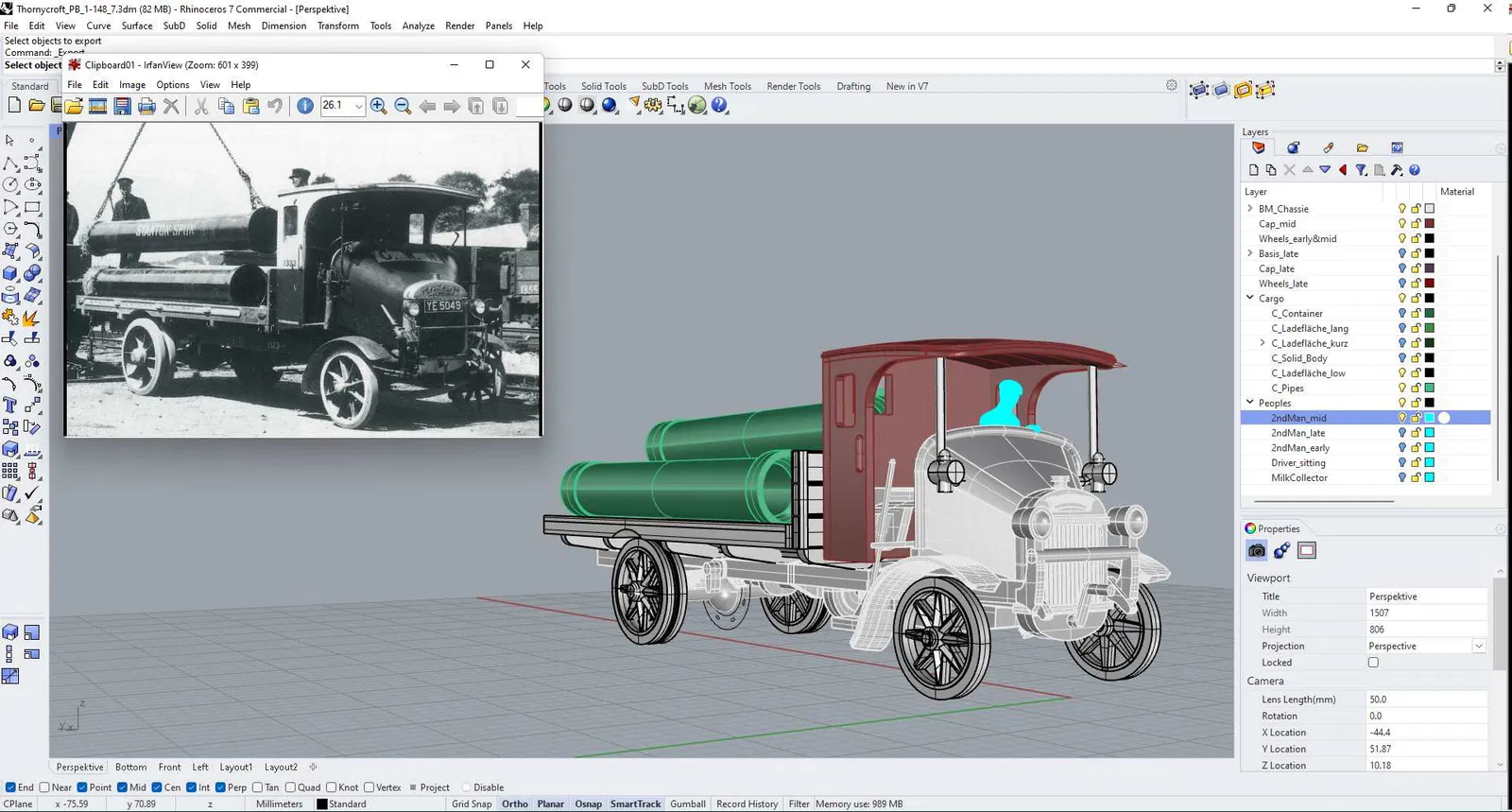Viewport: 1512px width, 812px height.
Task: Click the IrfanView zoom in magnifier icon
Action: click(378, 106)
